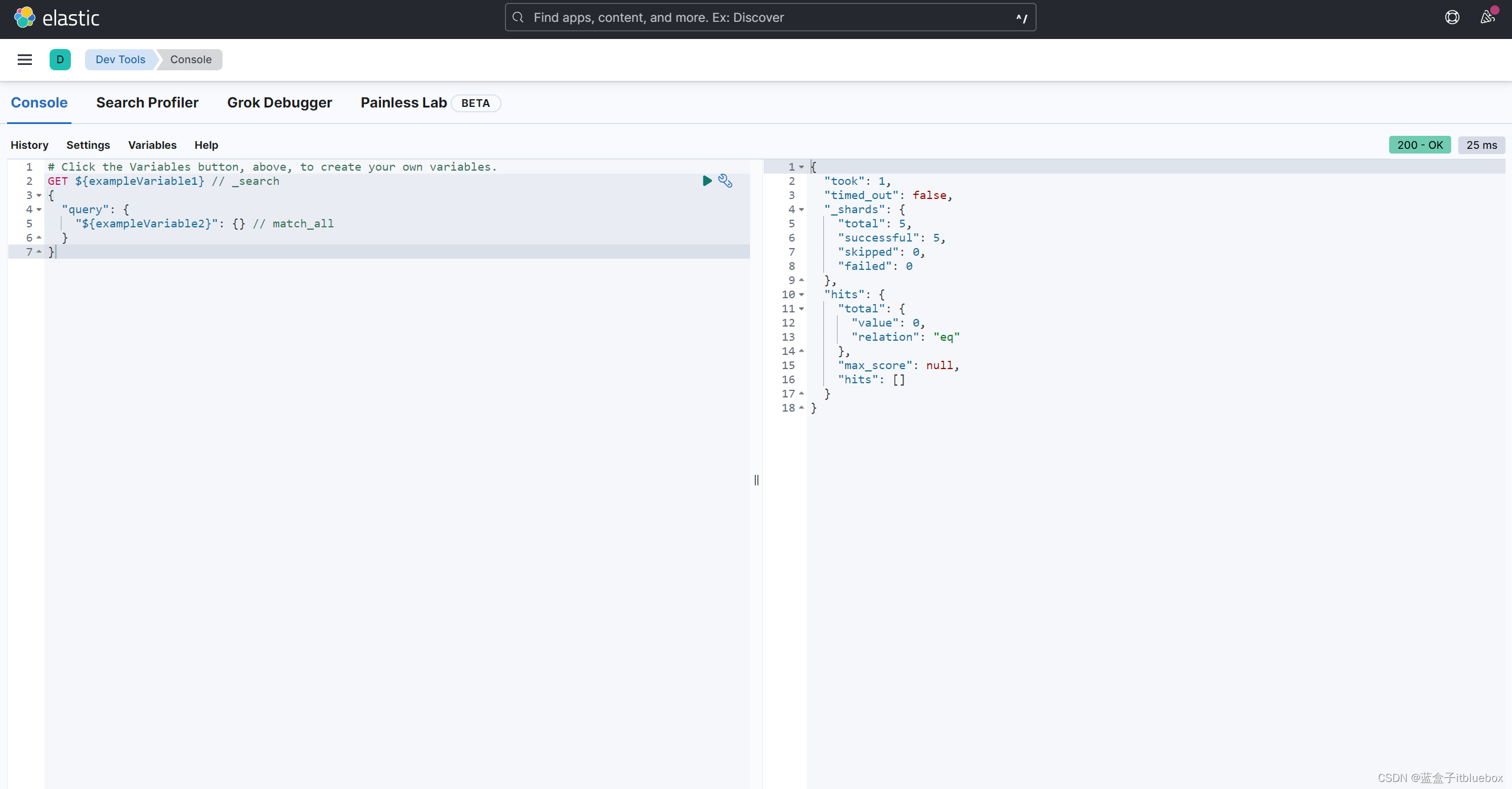The height and width of the screenshot is (789, 1512).
Task: Collapse editor line 3 fold arrow
Action: coord(39,195)
